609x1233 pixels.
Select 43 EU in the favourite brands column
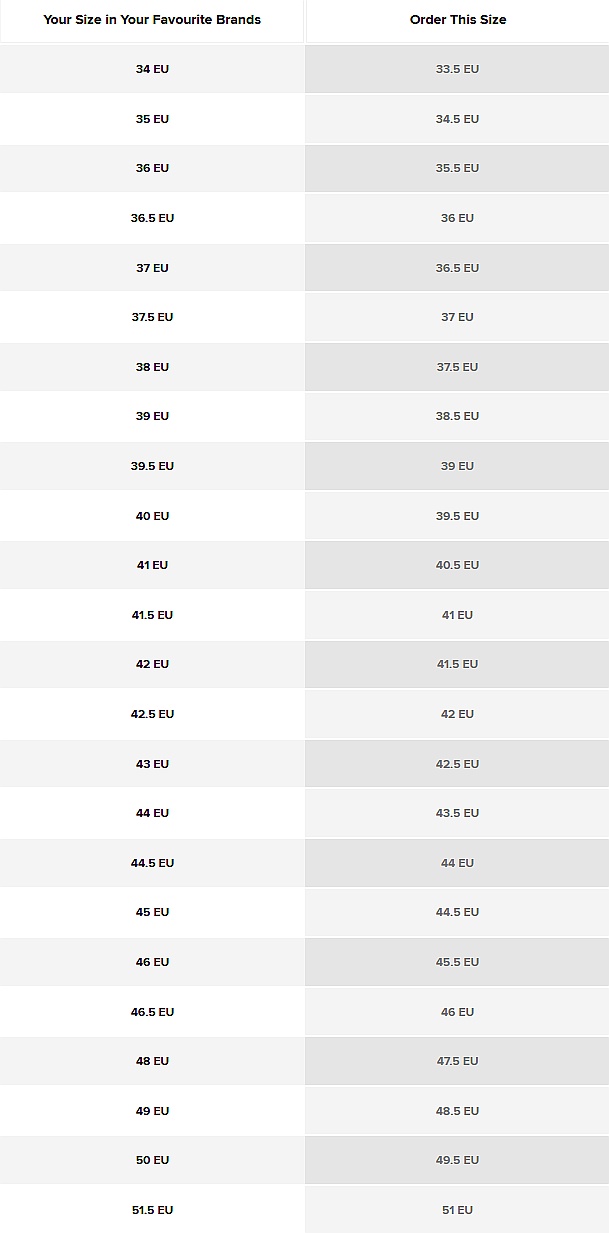152,764
